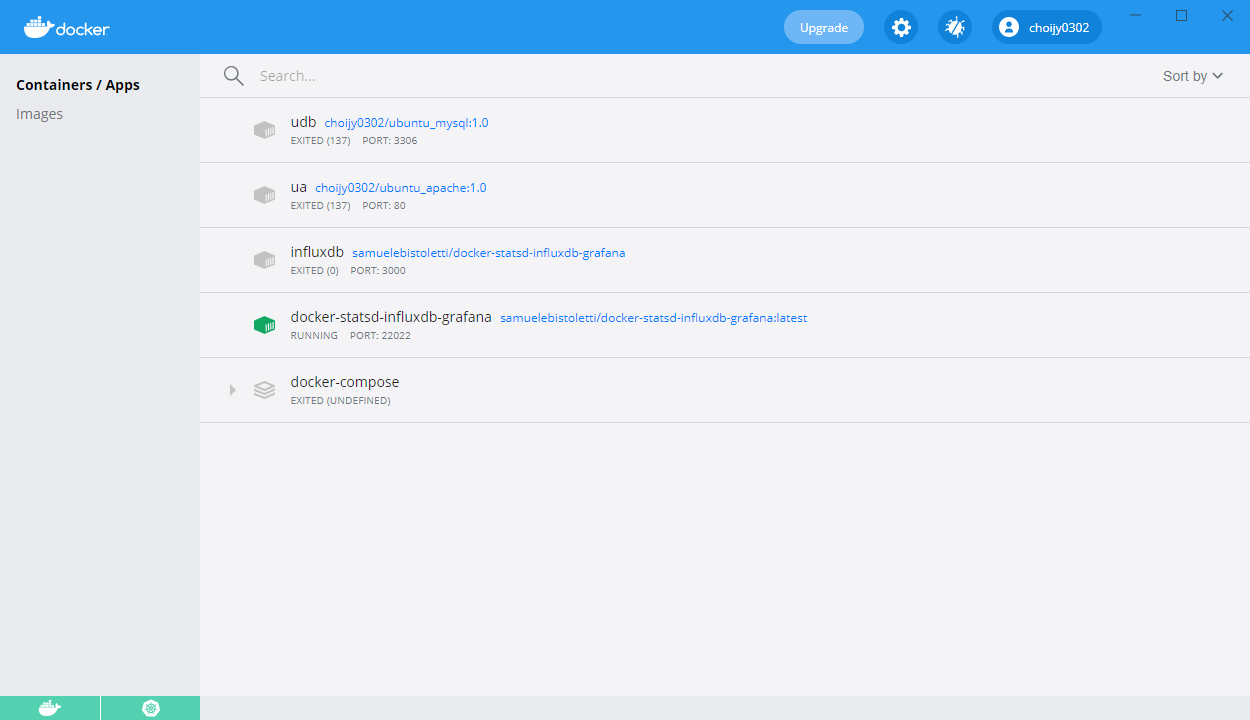The width and height of the screenshot is (1250, 720).
Task: Maximize the Docker Desktop window
Action: [1181, 15]
